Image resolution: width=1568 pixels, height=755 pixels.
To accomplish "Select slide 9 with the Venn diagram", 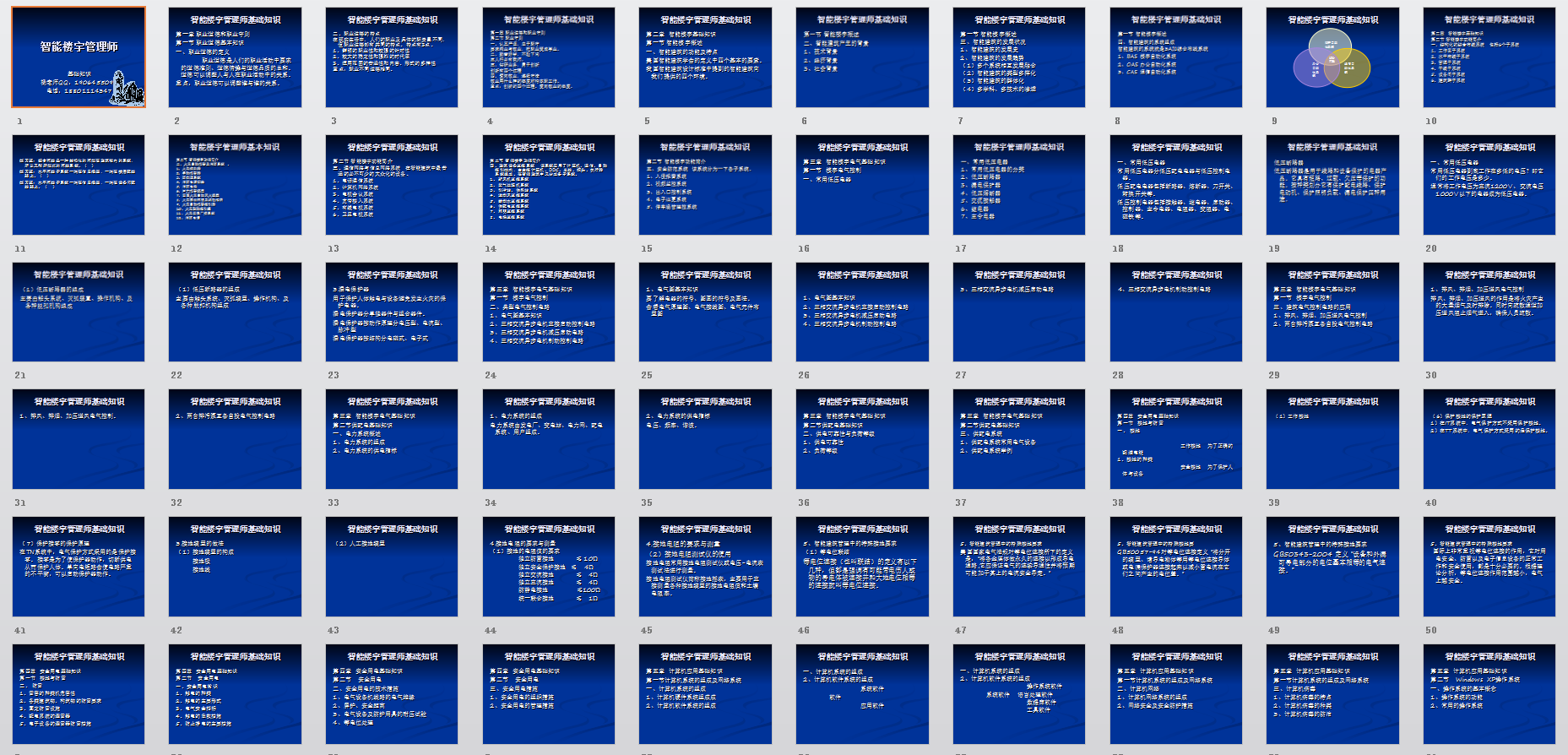I will click(x=1332, y=57).
